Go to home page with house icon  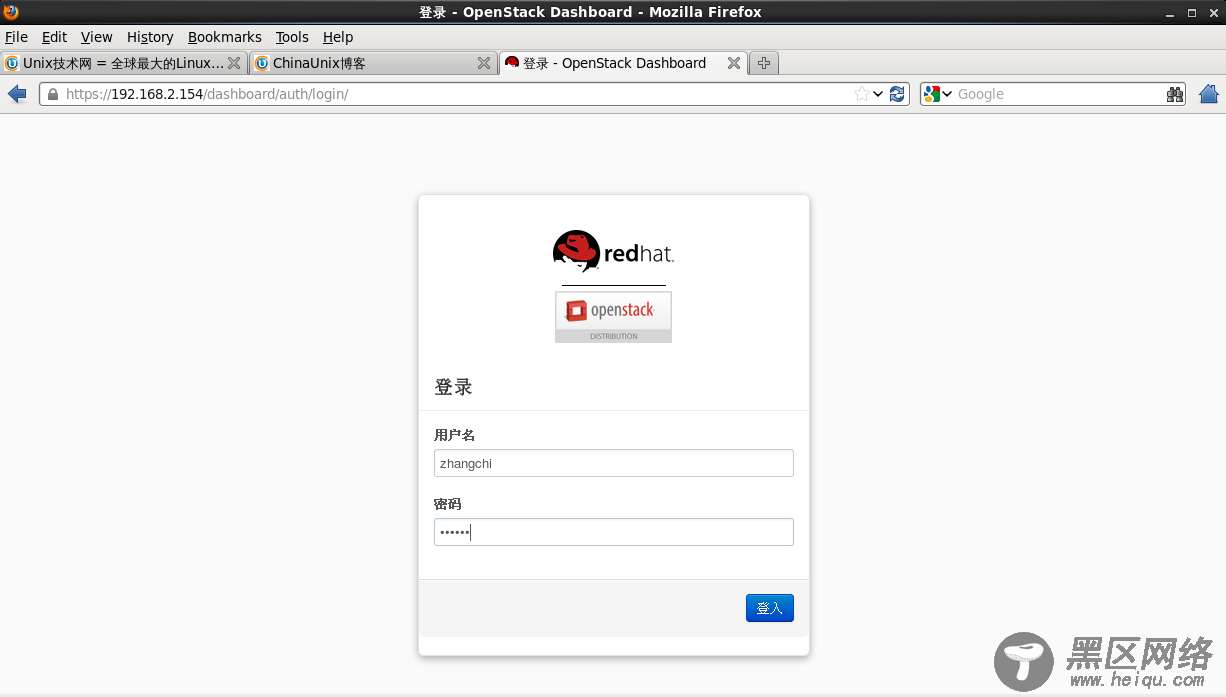(1209, 94)
